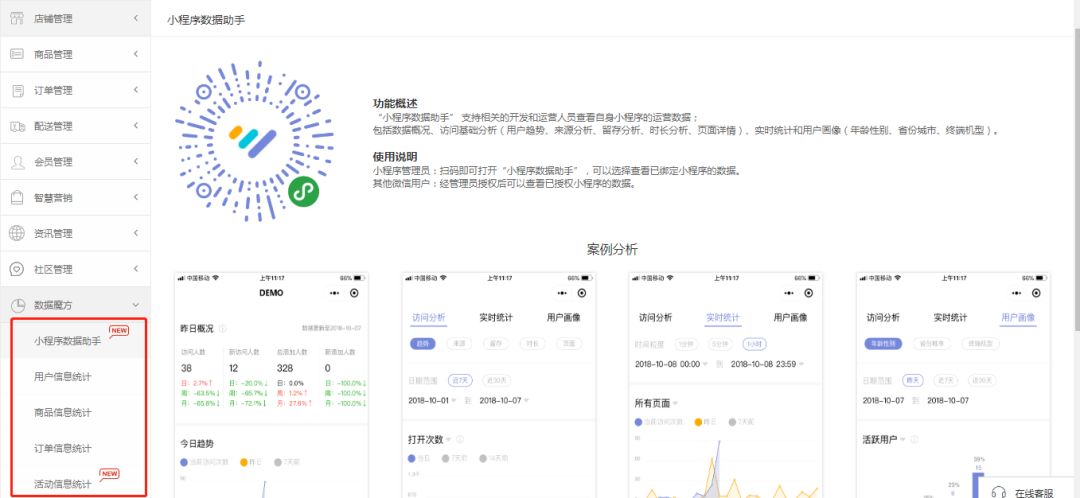1080x498 pixels.
Task: Click the 店铺管理 shop icon
Action: tap(17, 18)
